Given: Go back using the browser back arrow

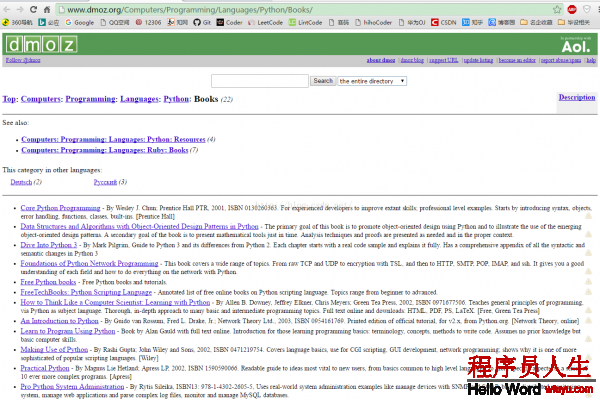Looking at the screenshot, I should [x=7, y=10].
